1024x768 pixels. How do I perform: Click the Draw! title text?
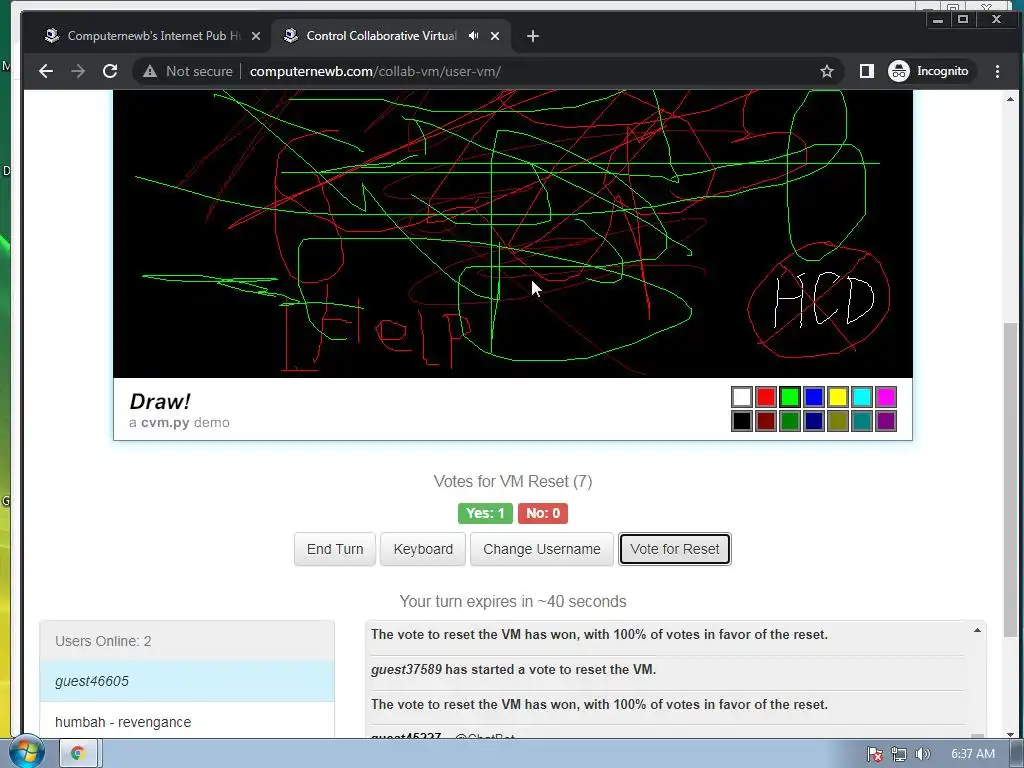[x=160, y=402]
